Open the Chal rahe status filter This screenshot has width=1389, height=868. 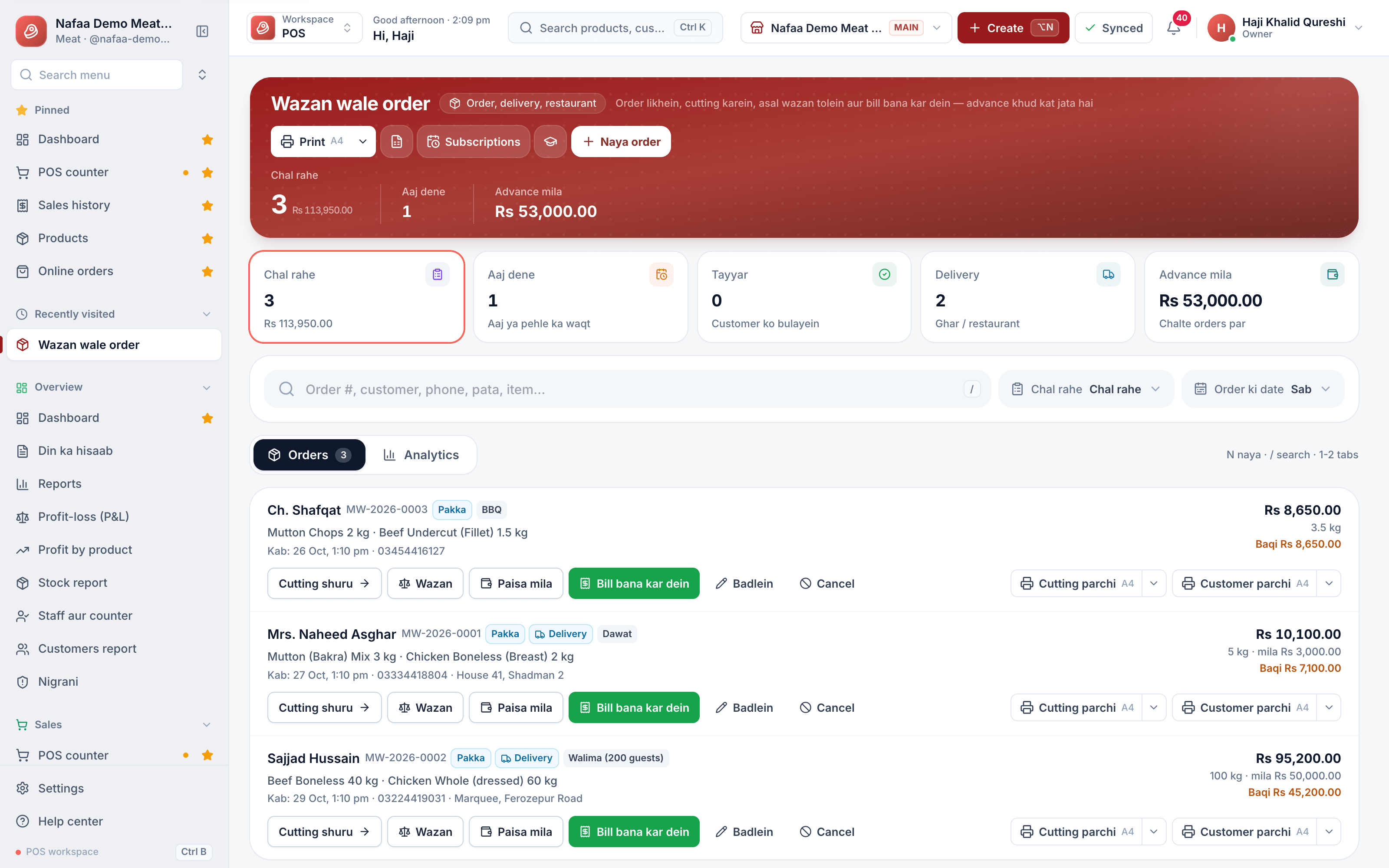pyautogui.click(x=1086, y=389)
